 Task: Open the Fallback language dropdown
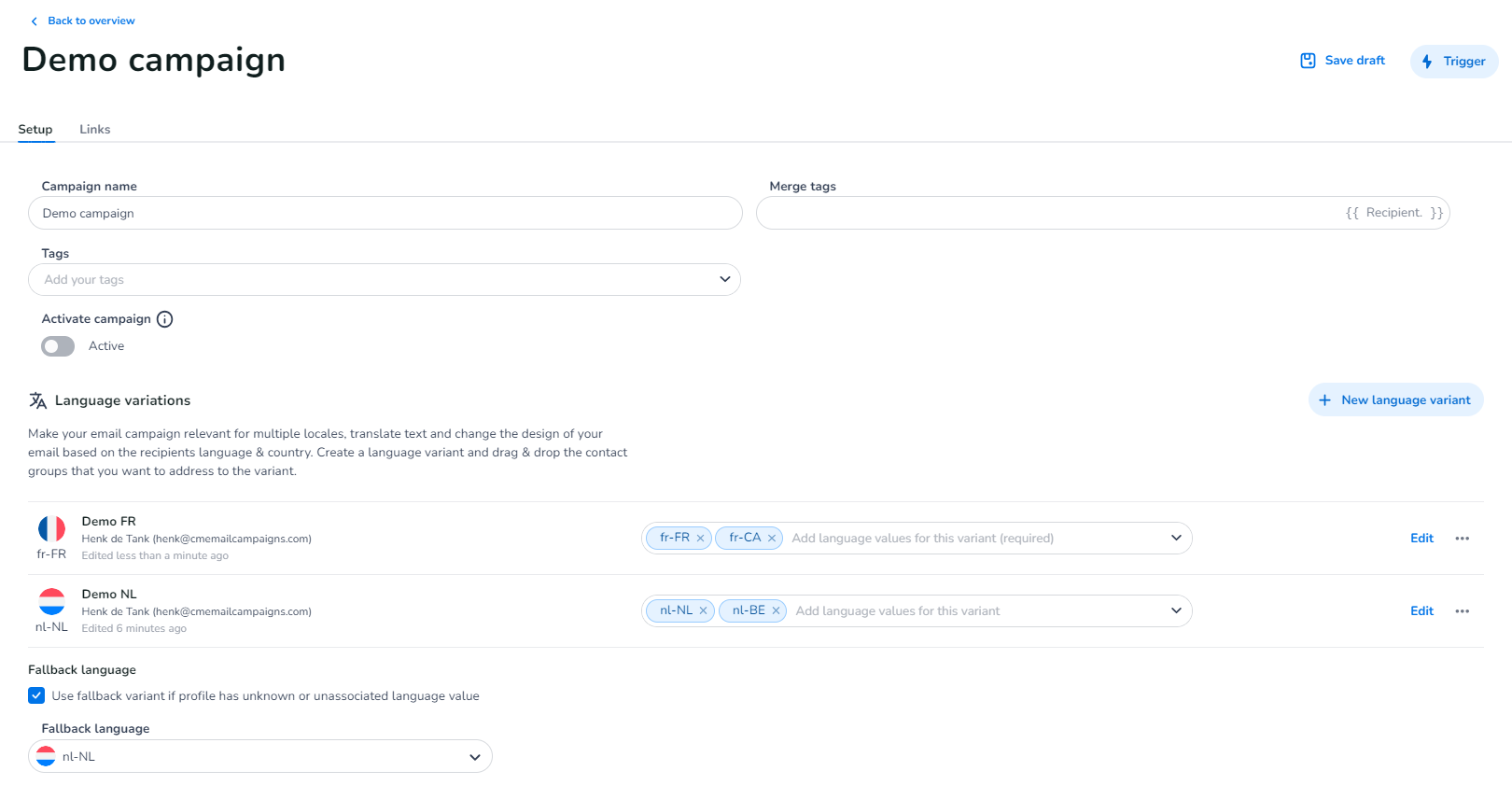[x=474, y=757]
